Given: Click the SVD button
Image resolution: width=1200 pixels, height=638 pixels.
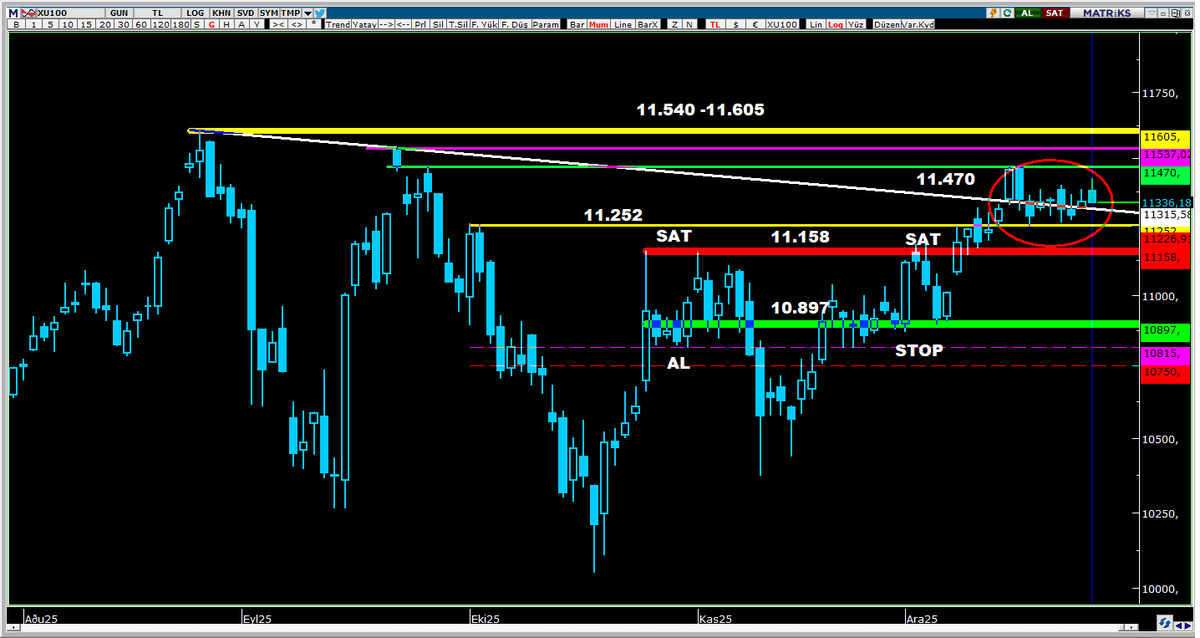Looking at the screenshot, I should point(245,13).
